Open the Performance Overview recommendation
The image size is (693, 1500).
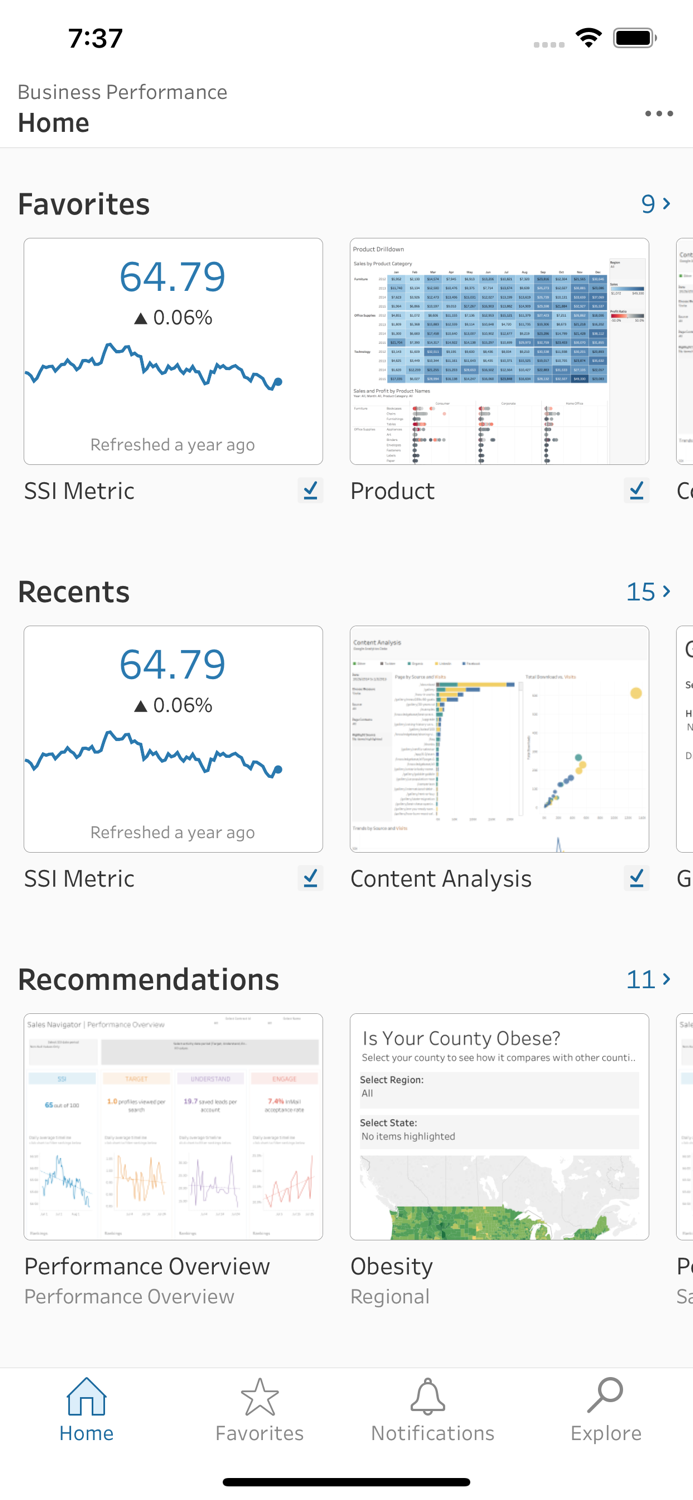point(172,1126)
